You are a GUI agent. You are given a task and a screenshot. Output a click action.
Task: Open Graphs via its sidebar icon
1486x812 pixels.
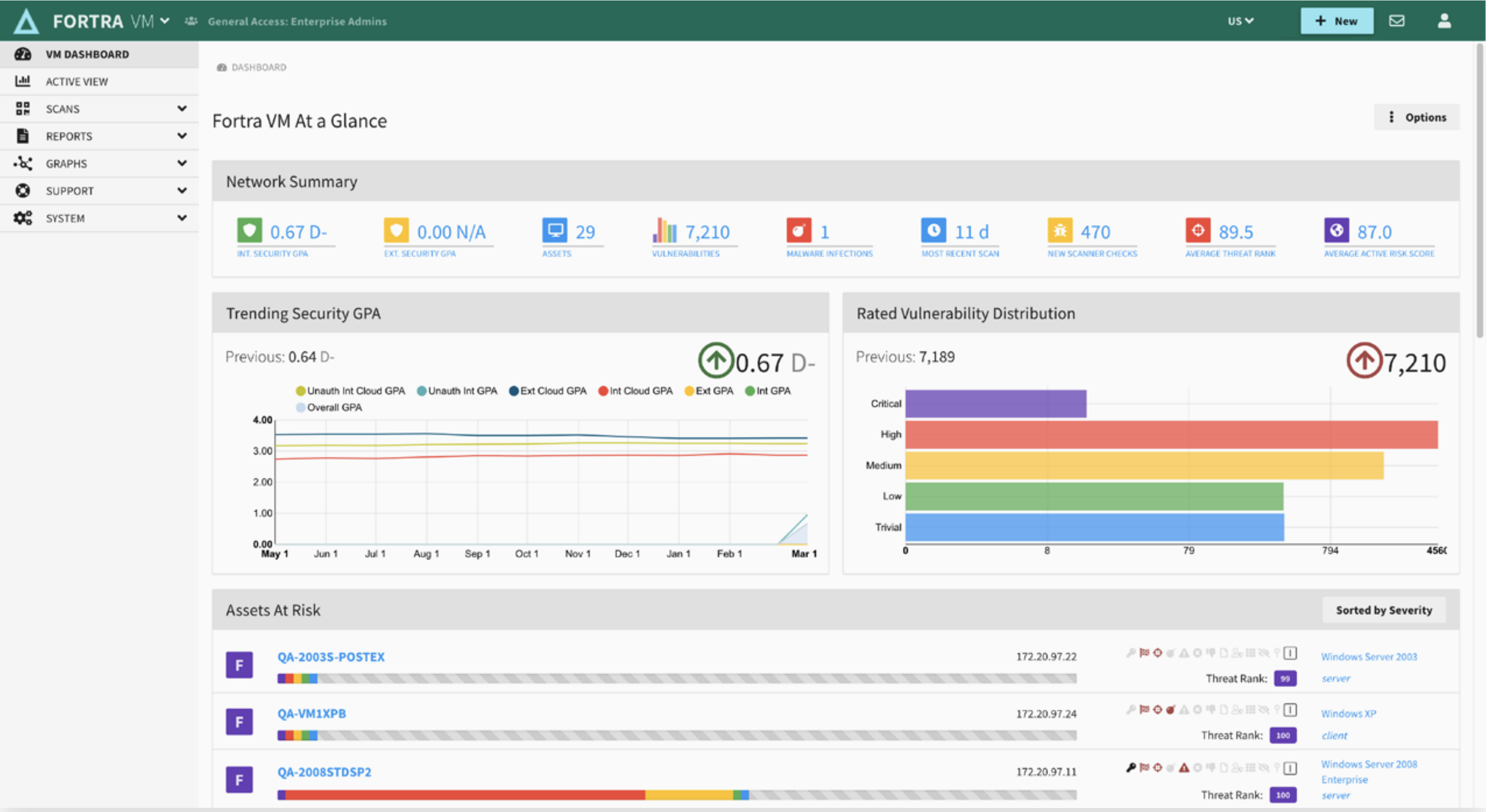coord(23,163)
